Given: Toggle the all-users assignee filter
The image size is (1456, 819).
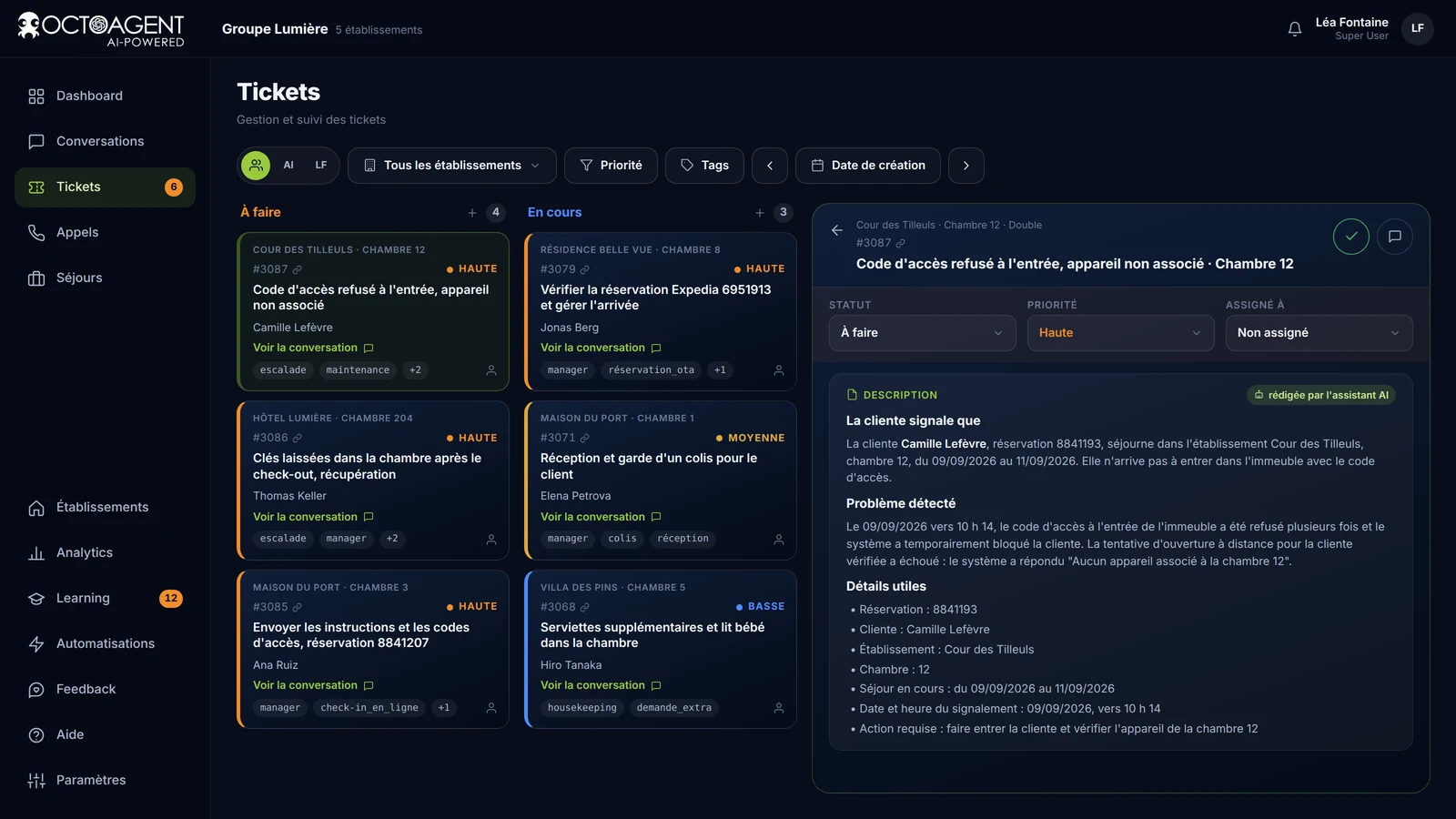Looking at the screenshot, I should click(x=257, y=166).
